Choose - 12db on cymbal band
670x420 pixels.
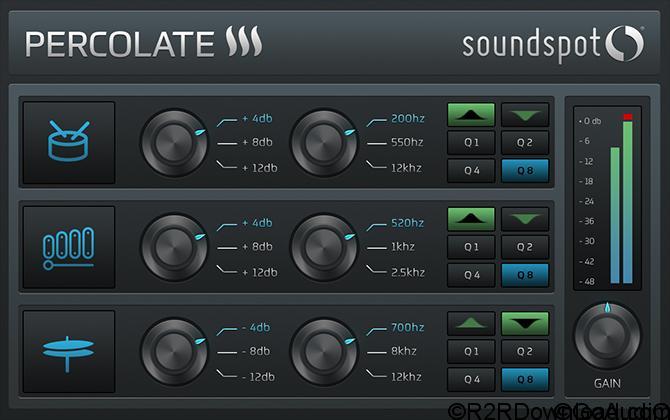point(259,377)
